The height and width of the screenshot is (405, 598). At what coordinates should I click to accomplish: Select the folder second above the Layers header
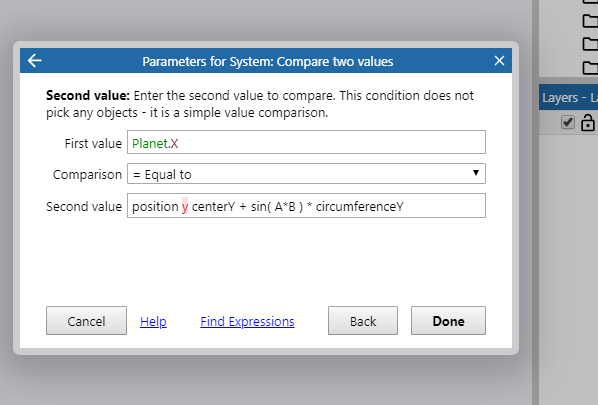590,44
